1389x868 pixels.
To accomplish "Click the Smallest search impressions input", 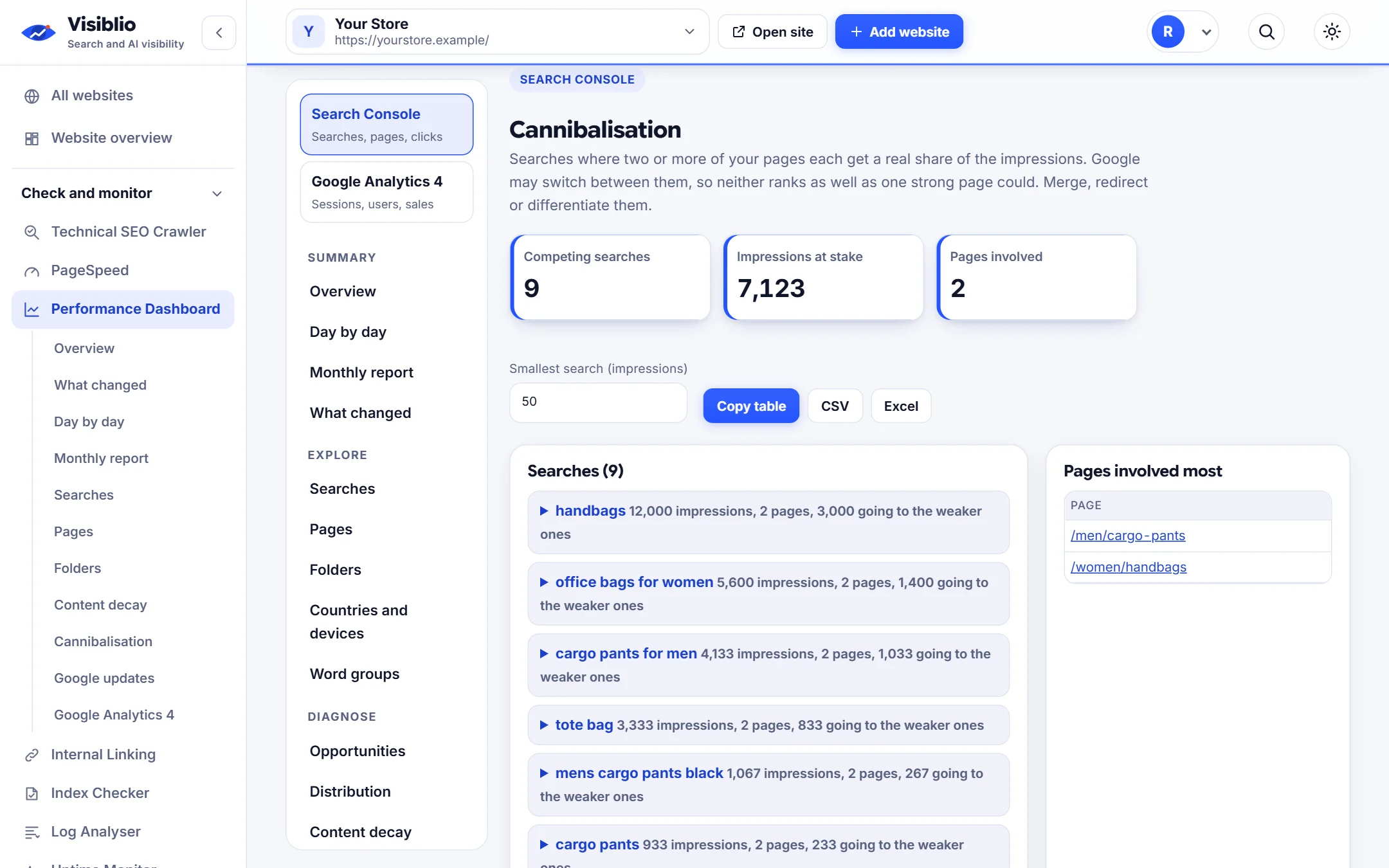I will (598, 402).
